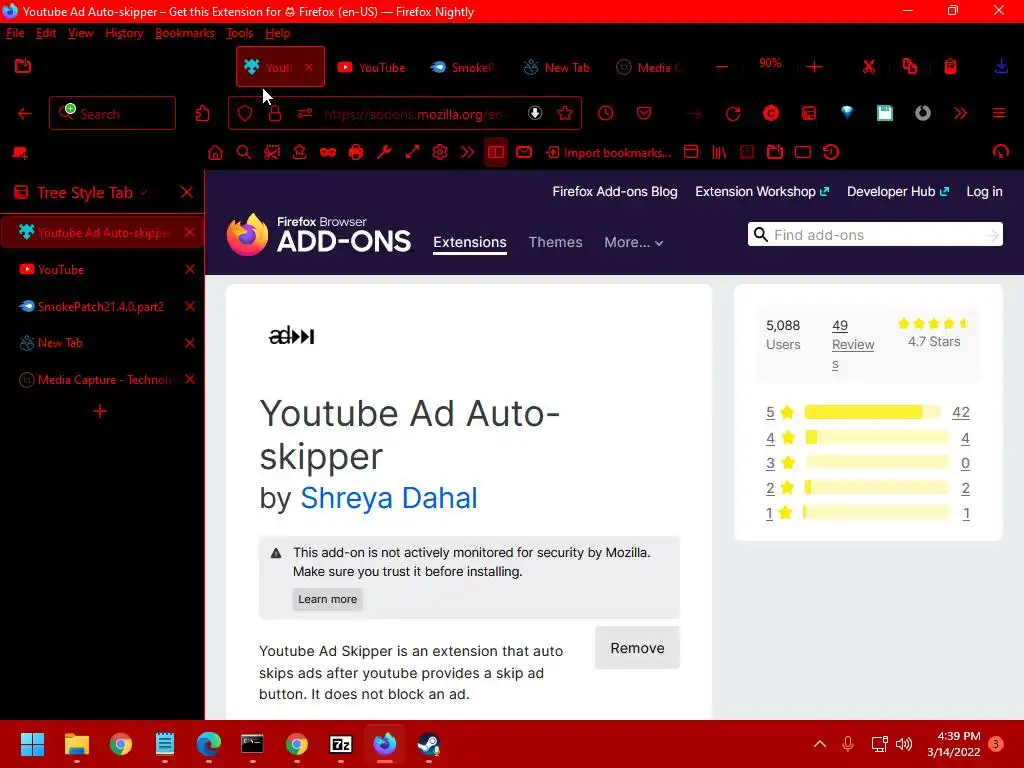Open site permissions icon in address bar
1024x768 pixels.
[304, 114]
